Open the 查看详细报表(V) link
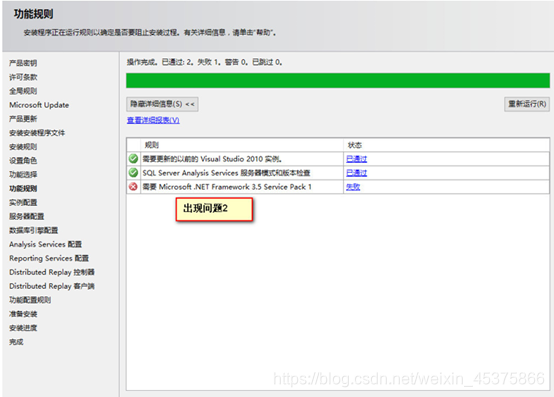Image resolution: width=554 pixels, height=397 pixels. click(153, 120)
